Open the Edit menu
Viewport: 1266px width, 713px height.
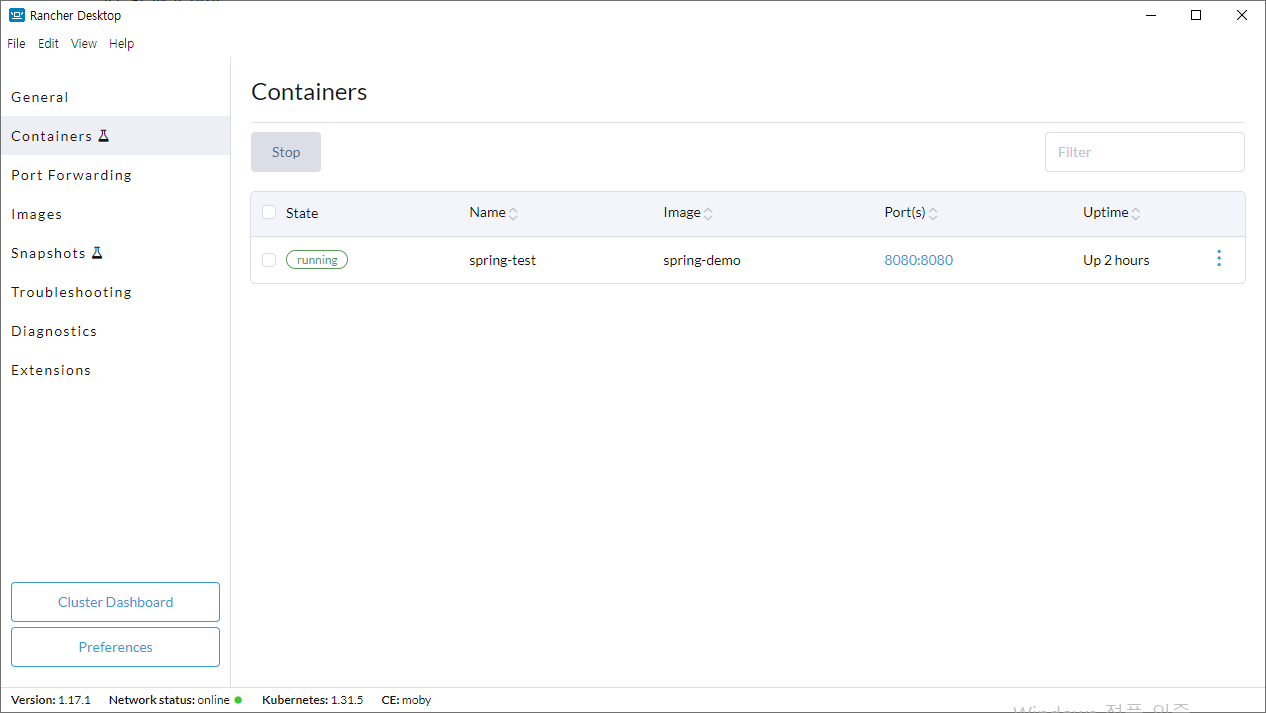tap(48, 44)
